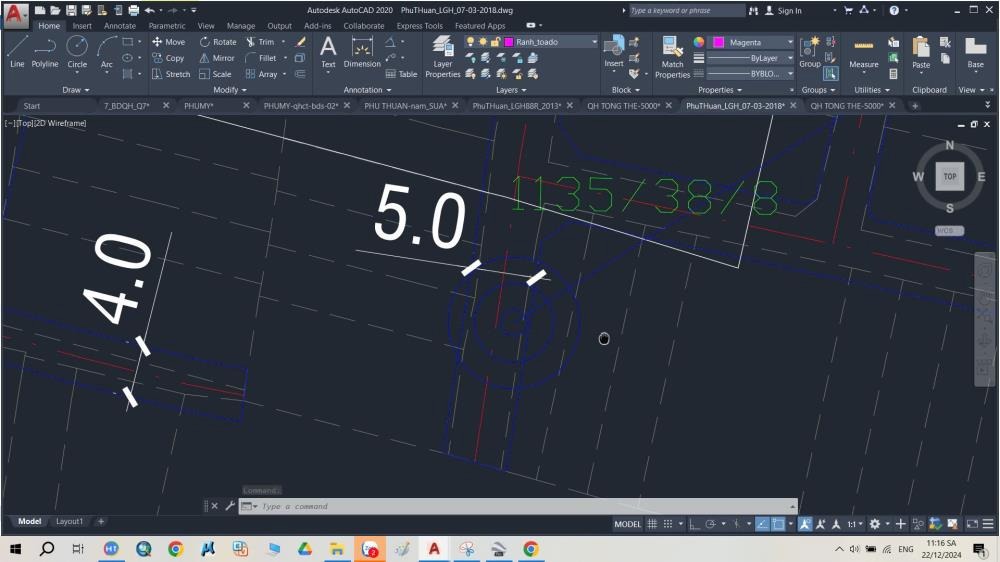This screenshot has height=562, width=1000.
Task: Click the new drawing tab plus button
Action: (x=915, y=106)
